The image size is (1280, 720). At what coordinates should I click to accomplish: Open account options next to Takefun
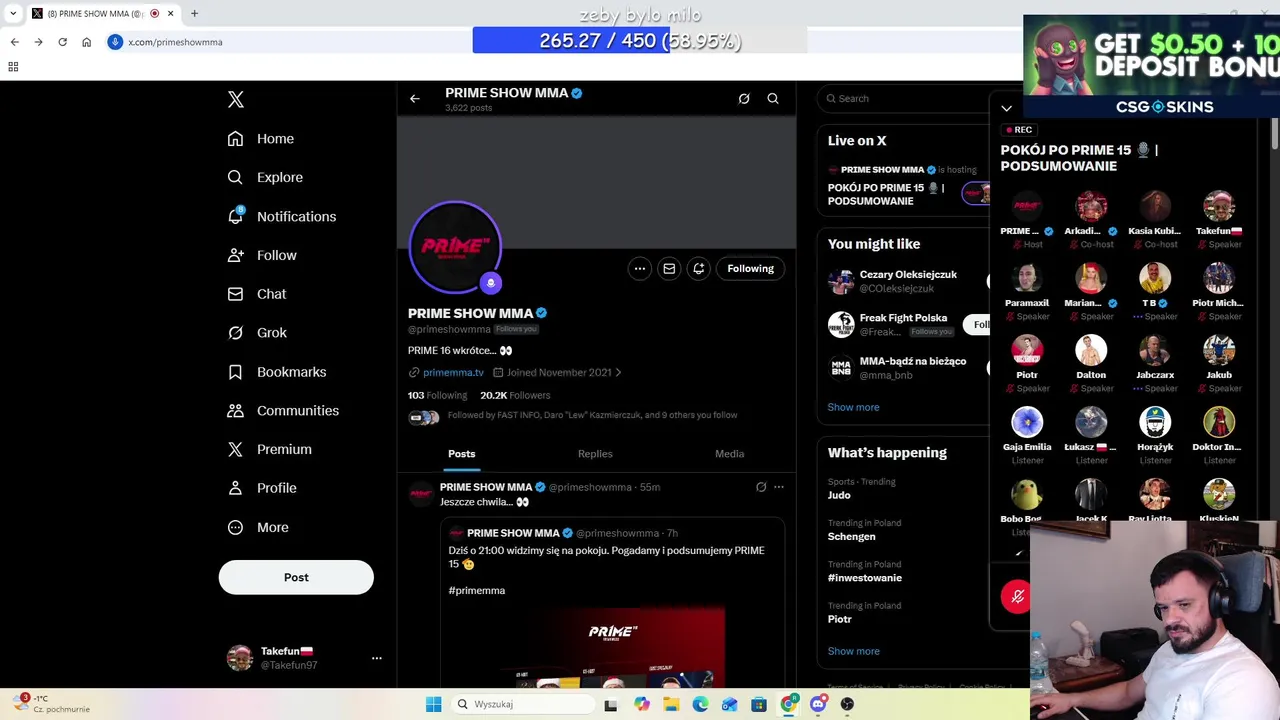377,658
